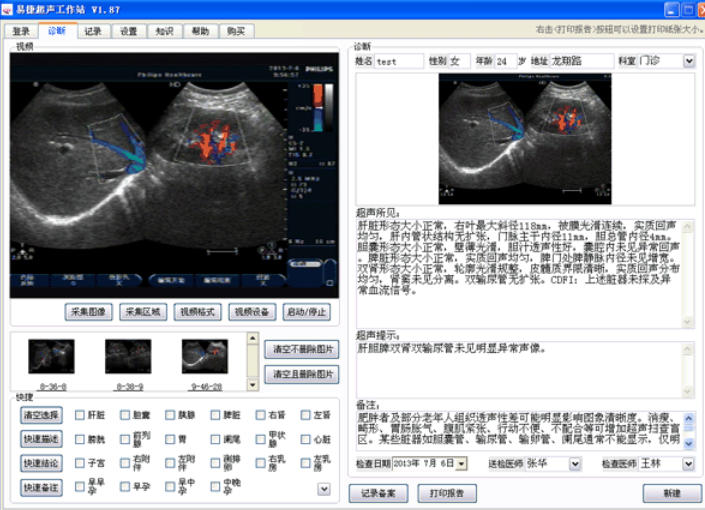Image resolution: width=705 pixels, height=510 pixels.
Task: Click 备注 text box scroll down arrow
Action: click(x=689, y=443)
